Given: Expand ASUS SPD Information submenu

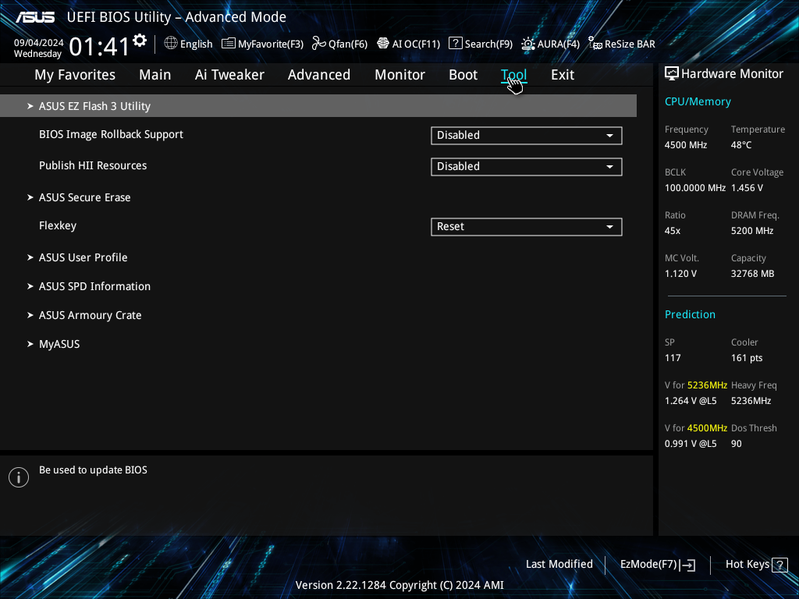Looking at the screenshot, I should [95, 286].
